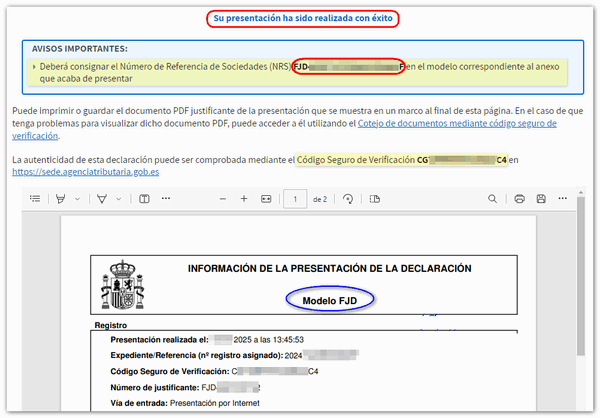Screen dimensions: 600x418
Task: Click the page number input field
Action: point(295,199)
